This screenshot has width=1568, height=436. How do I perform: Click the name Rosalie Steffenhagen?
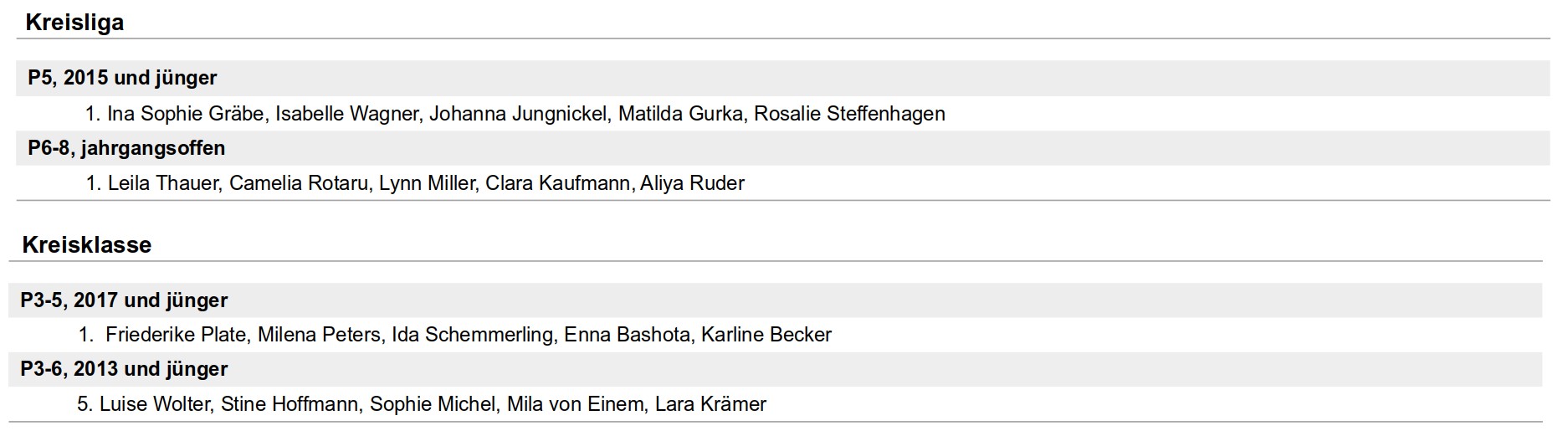pyautogui.click(x=849, y=114)
